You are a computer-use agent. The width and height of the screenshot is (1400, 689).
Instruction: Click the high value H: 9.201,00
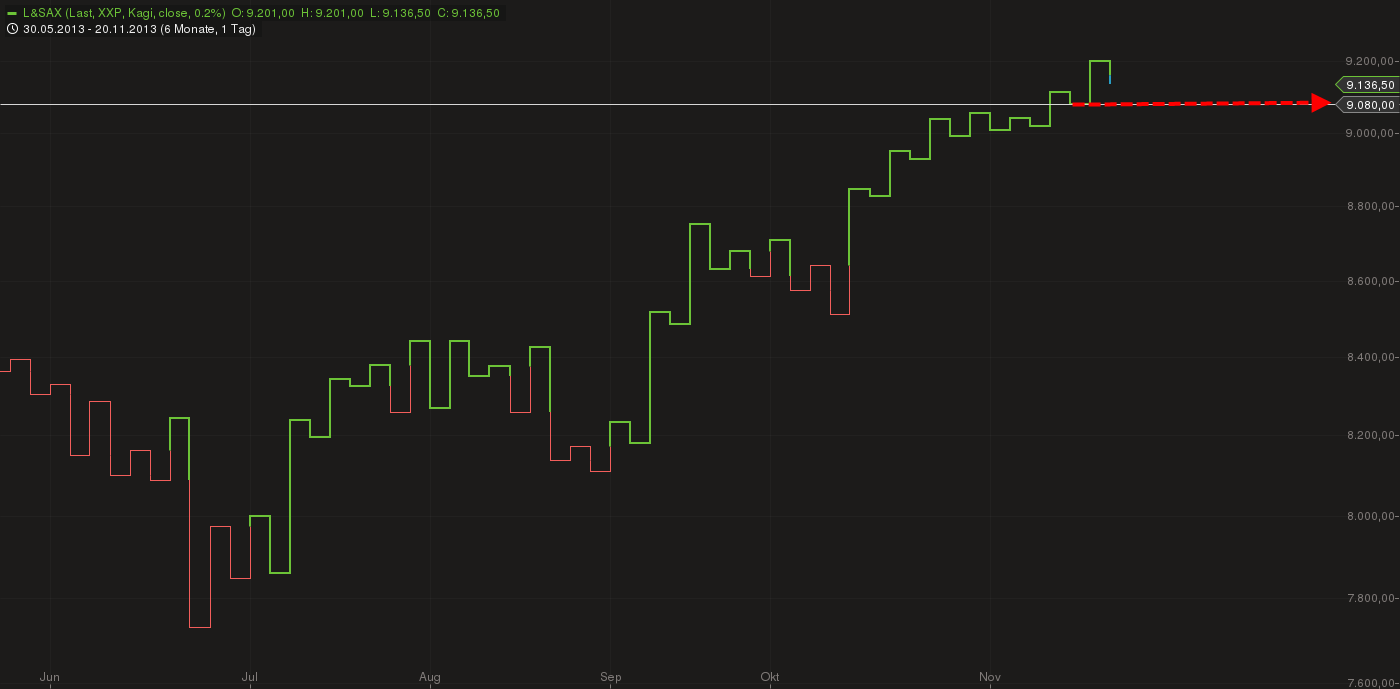click(x=332, y=13)
